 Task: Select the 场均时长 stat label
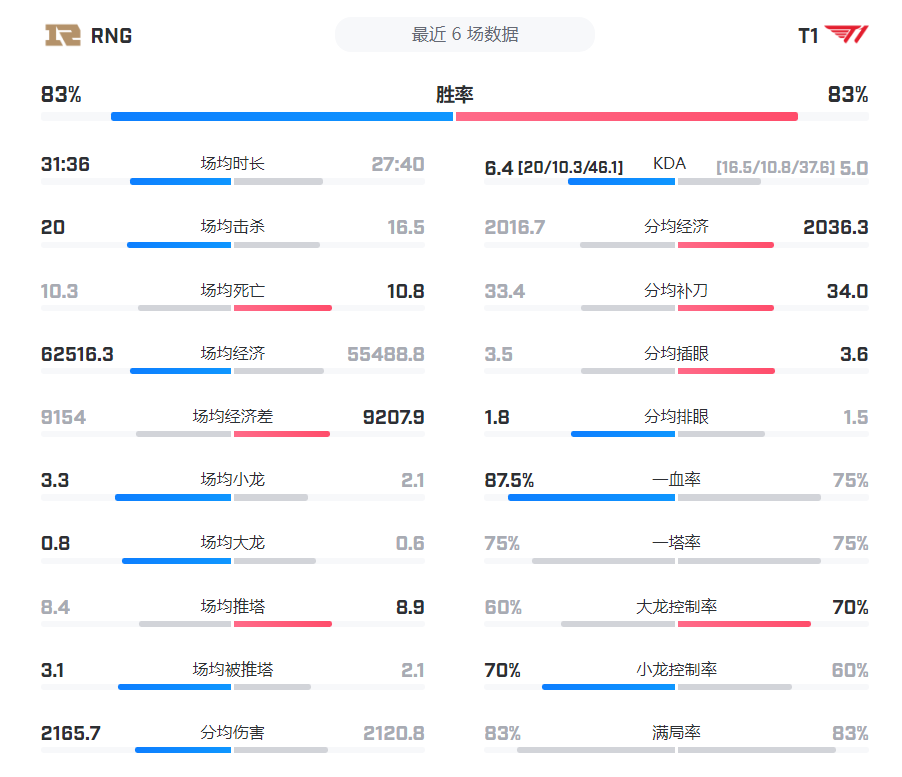coord(232,164)
